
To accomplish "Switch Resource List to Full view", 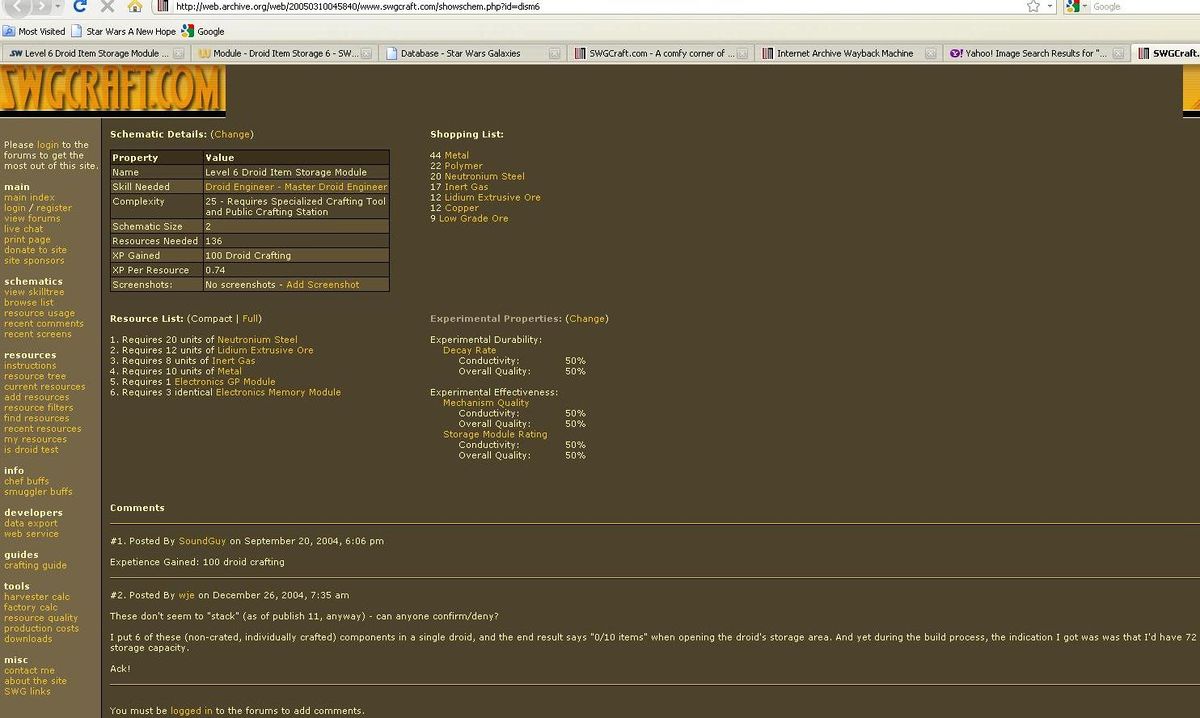I will tap(250, 319).
